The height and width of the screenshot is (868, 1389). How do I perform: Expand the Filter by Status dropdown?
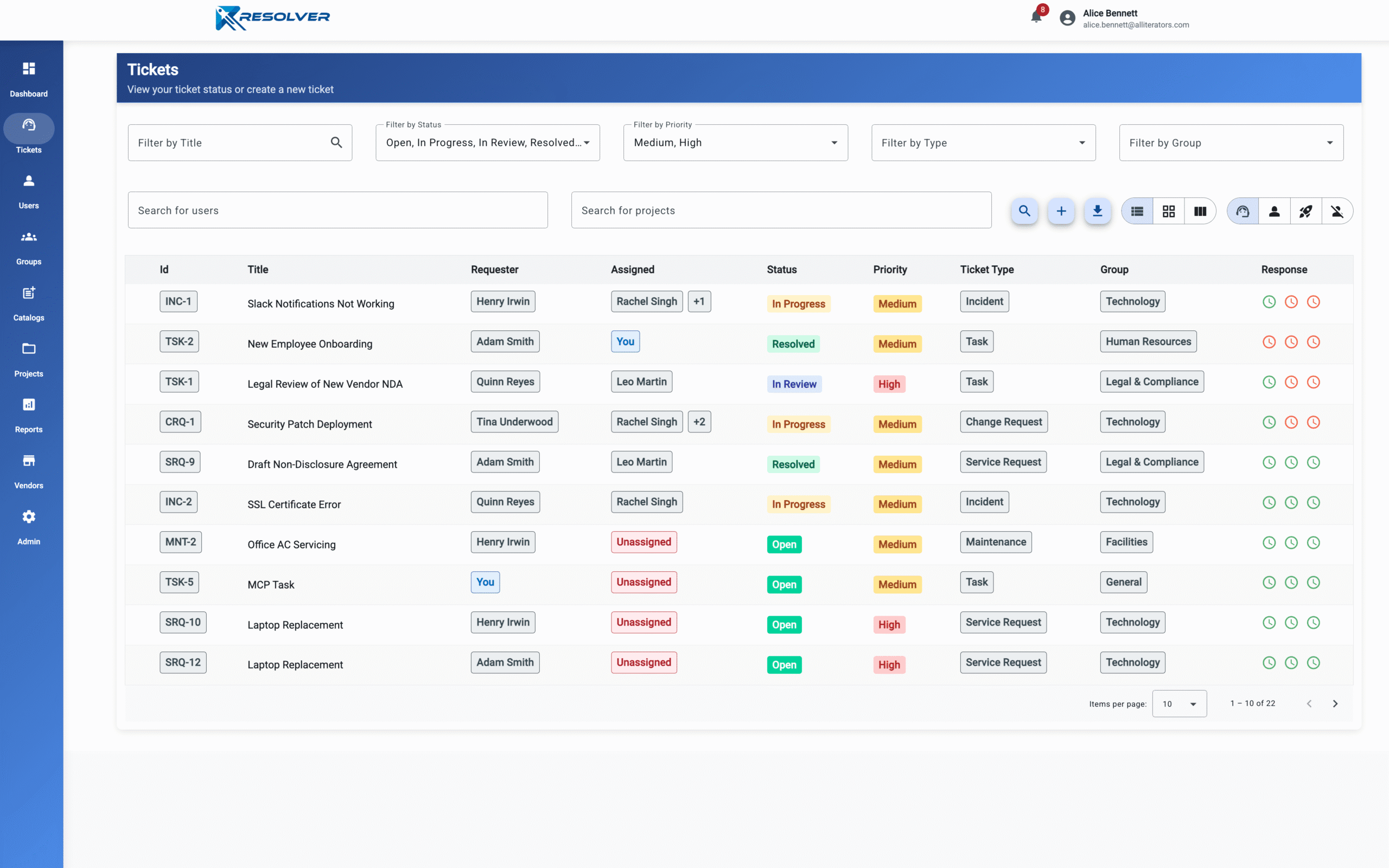point(487,142)
